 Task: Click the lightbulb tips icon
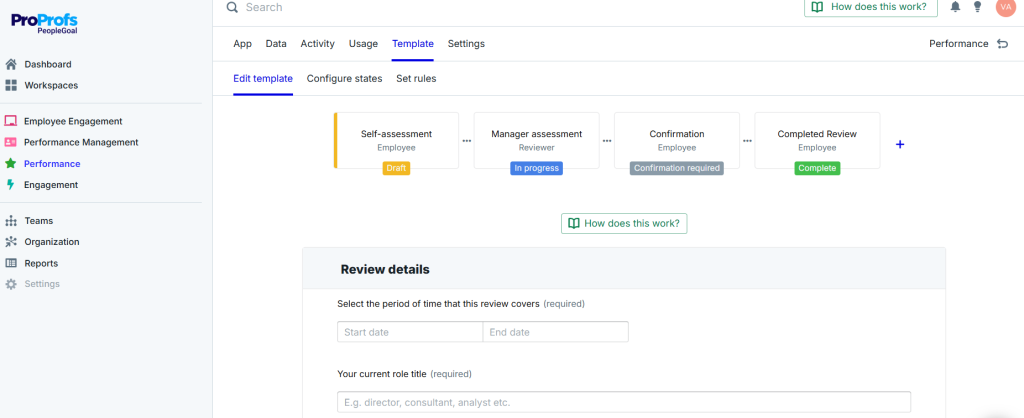tap(978, 7)
